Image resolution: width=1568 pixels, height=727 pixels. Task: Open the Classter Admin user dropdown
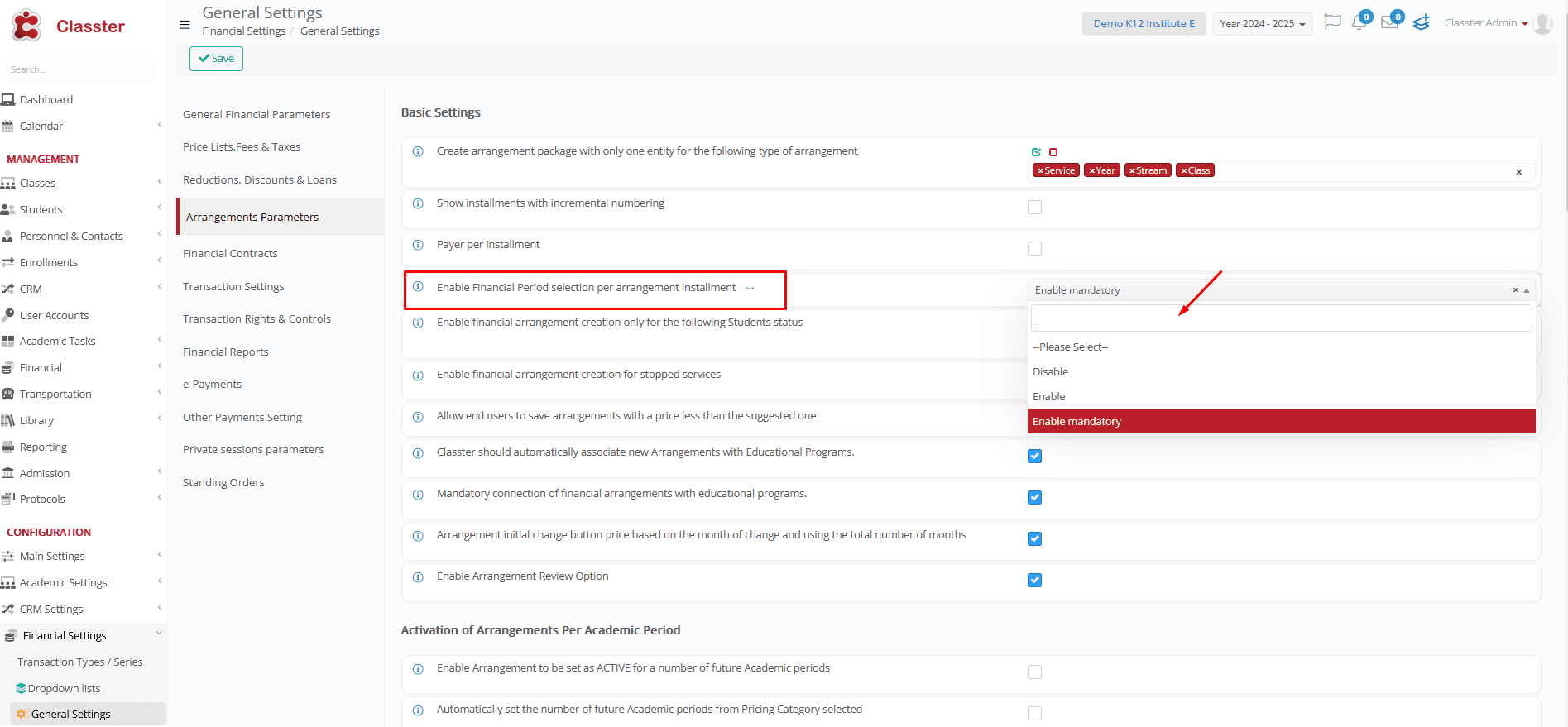pyautogui.click(x=1486, y=23)
